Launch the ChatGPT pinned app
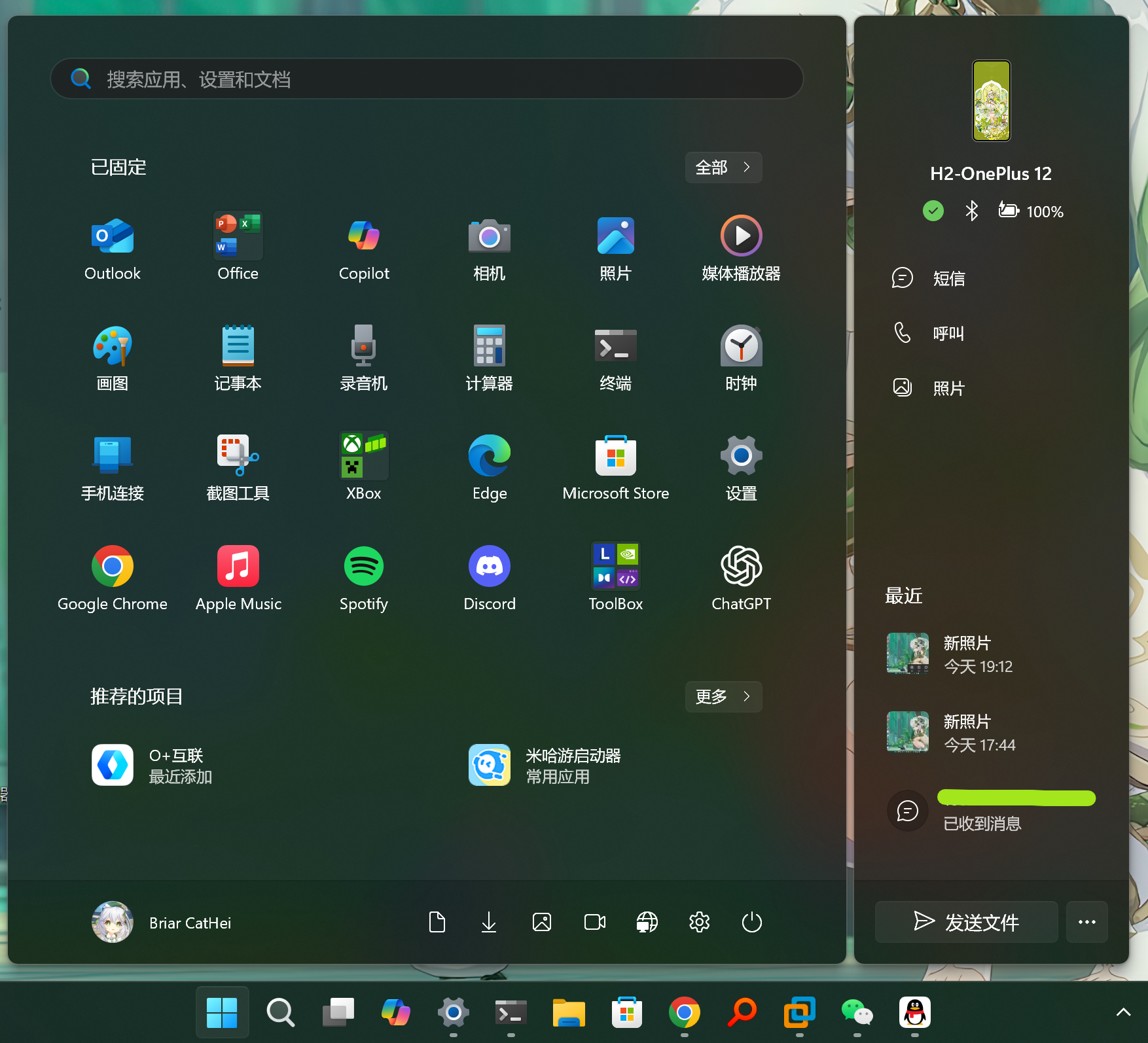This screenshot has height=1043, width=1148. 741,578
